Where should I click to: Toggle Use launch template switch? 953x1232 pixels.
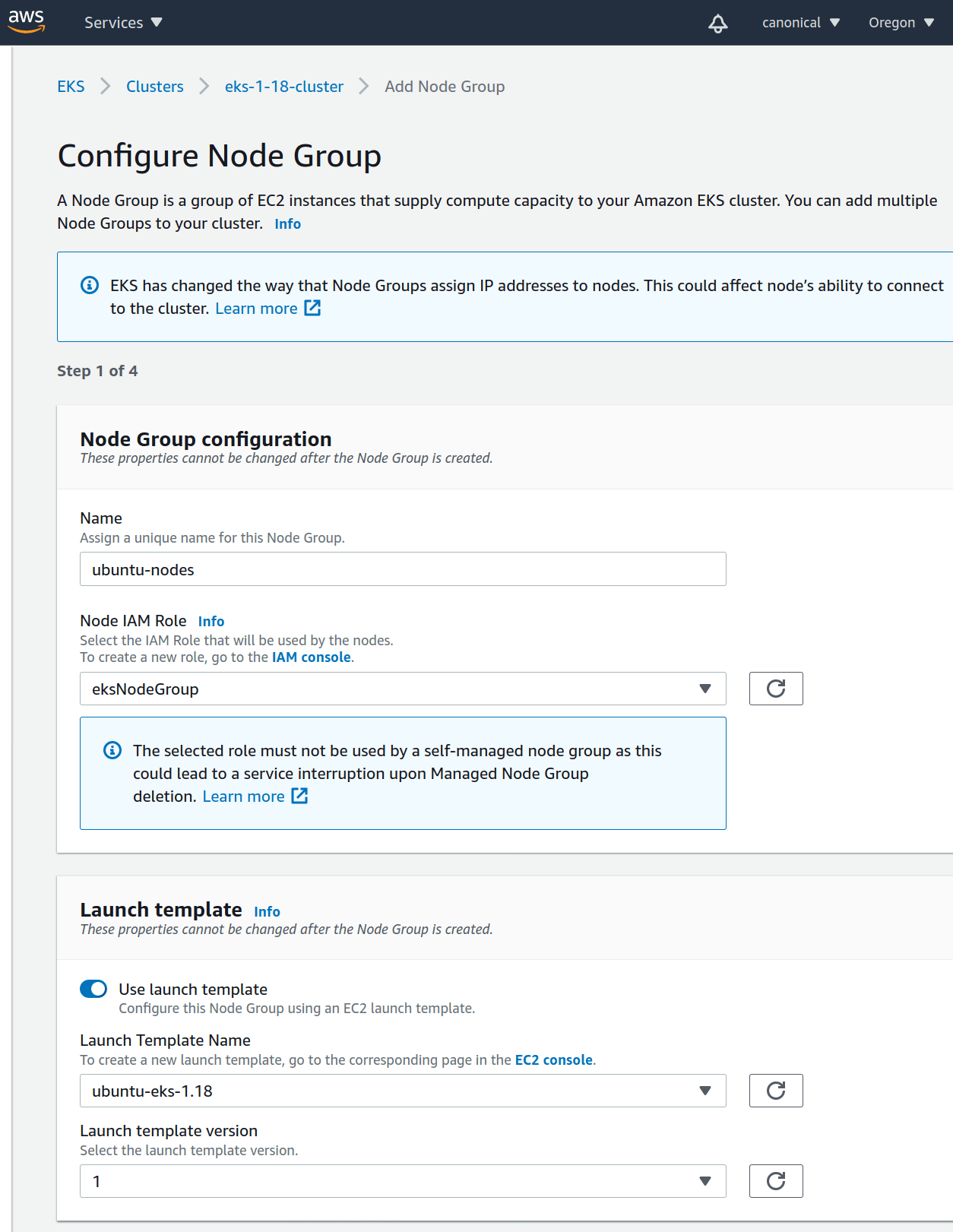pyautogui.click(x=93, y=989)
